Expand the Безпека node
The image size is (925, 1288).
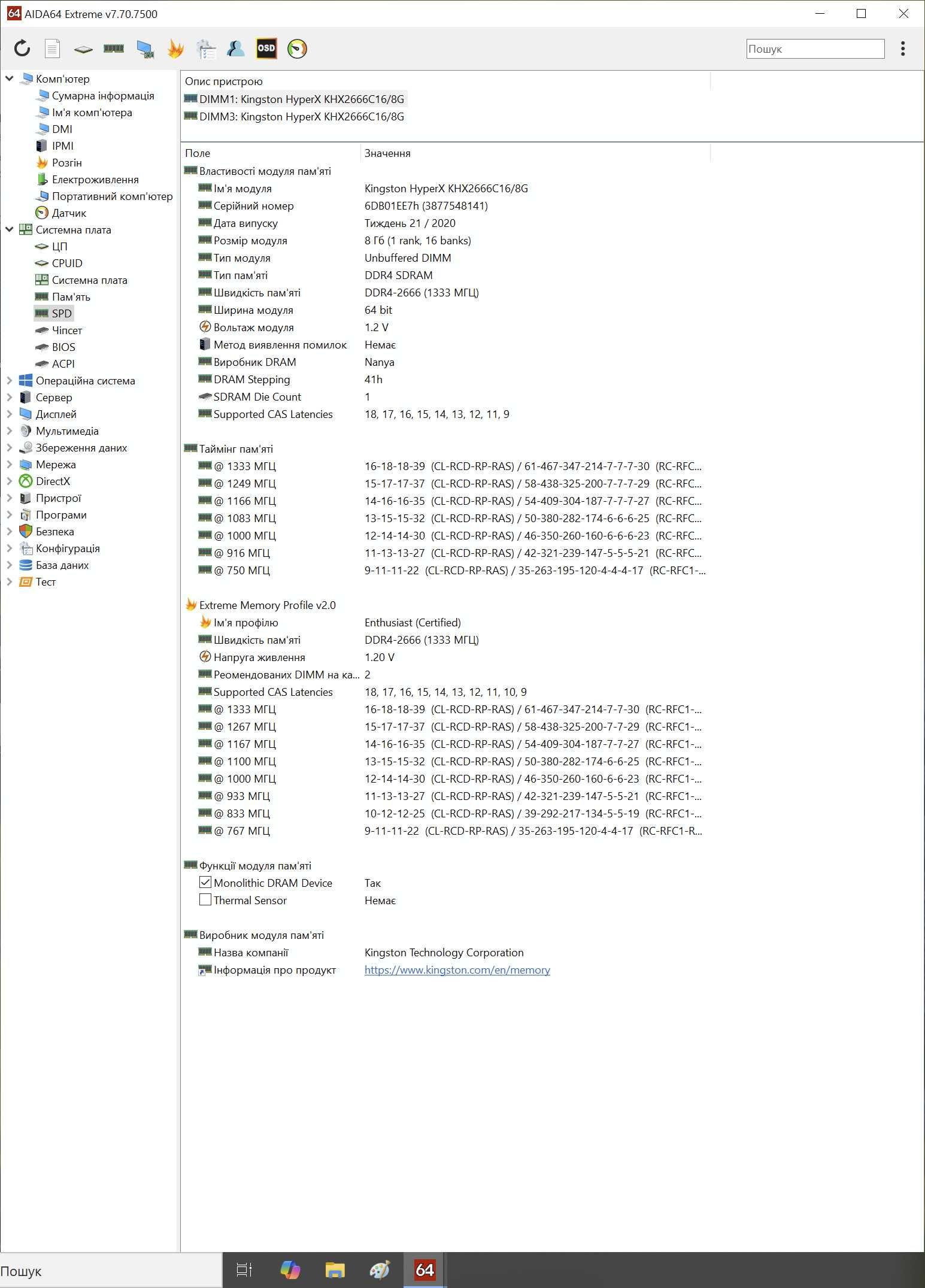(10, 531)
